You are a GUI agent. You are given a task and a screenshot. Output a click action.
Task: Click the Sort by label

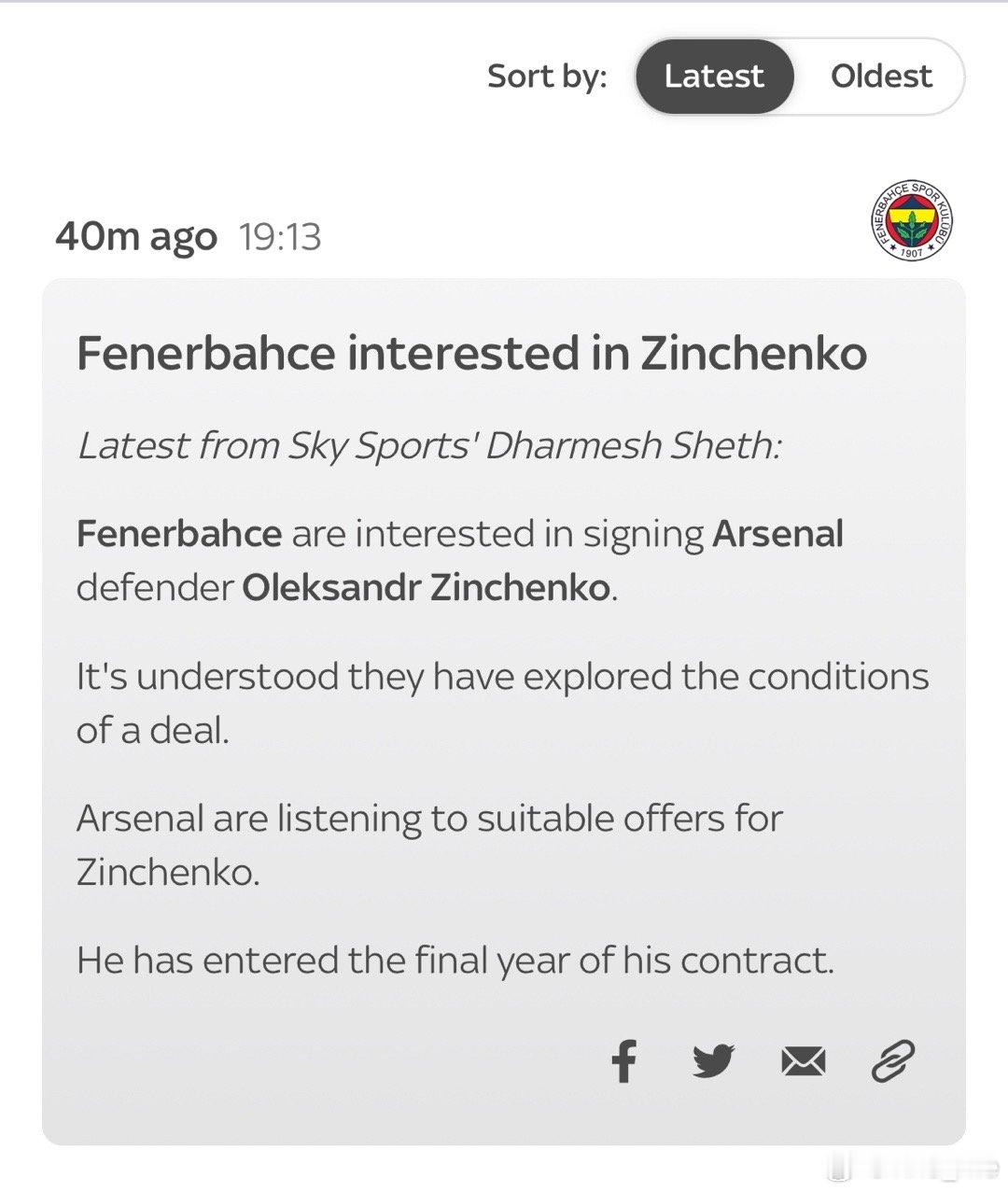(547, 77)
